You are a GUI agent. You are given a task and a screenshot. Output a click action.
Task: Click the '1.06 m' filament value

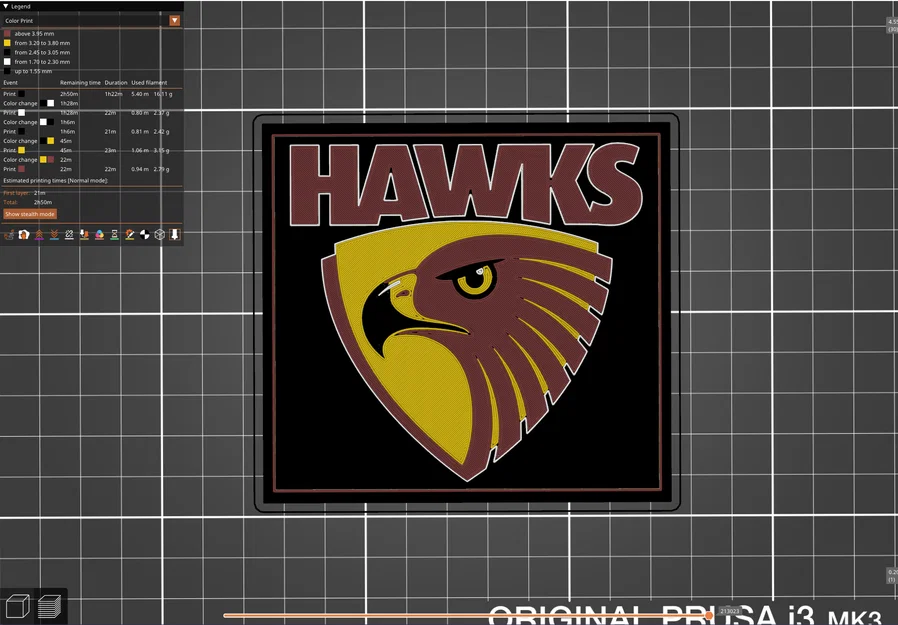tap(140, 151)
